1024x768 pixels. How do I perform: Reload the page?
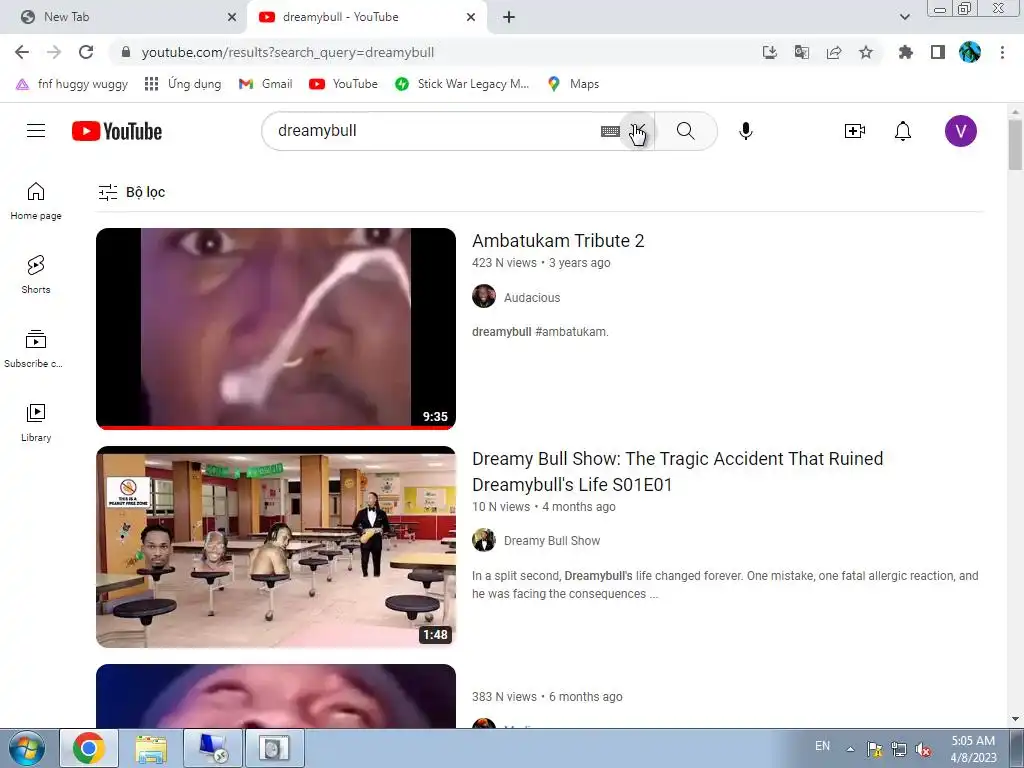[86, 52]
